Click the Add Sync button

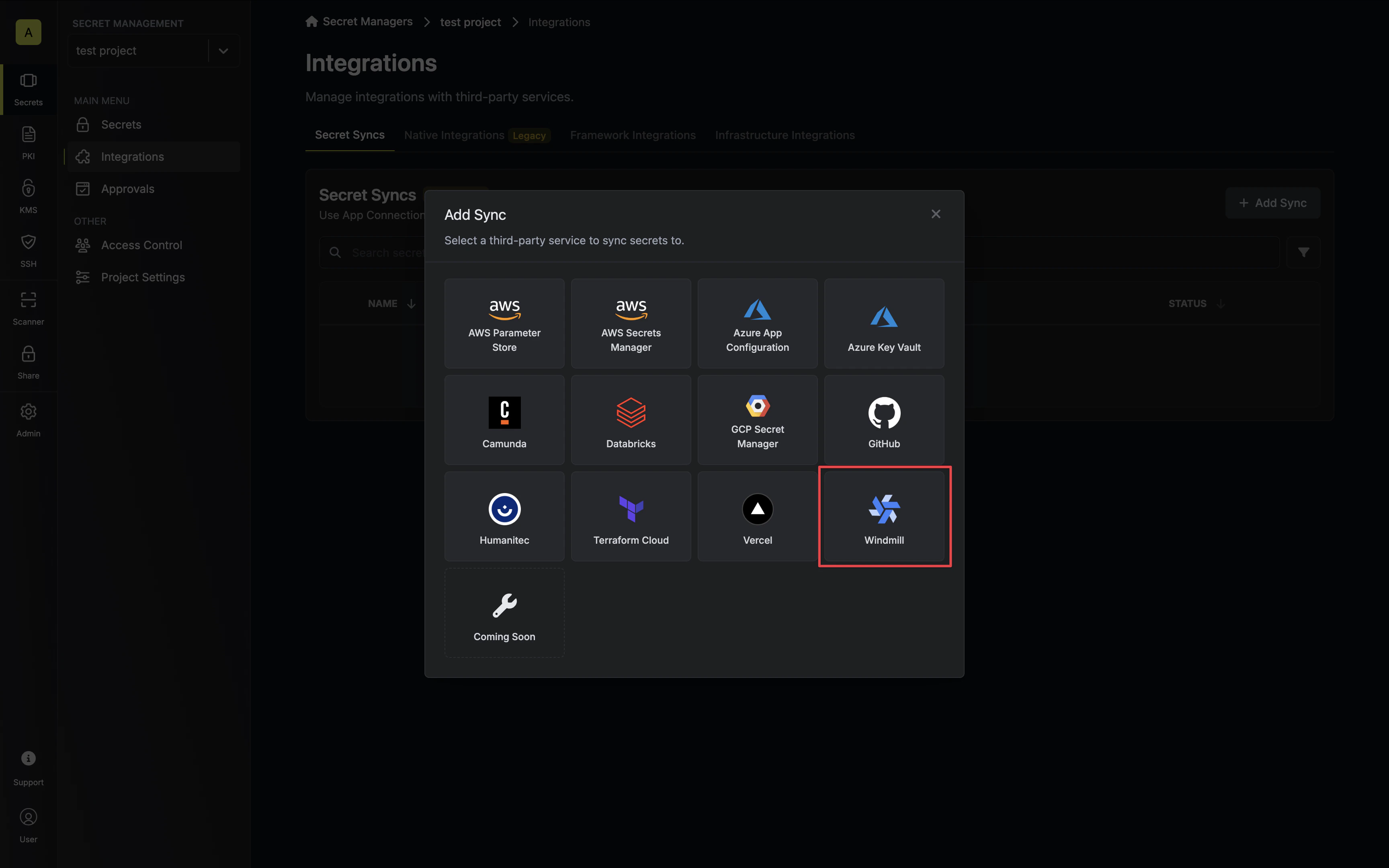tap(1272, 203)
